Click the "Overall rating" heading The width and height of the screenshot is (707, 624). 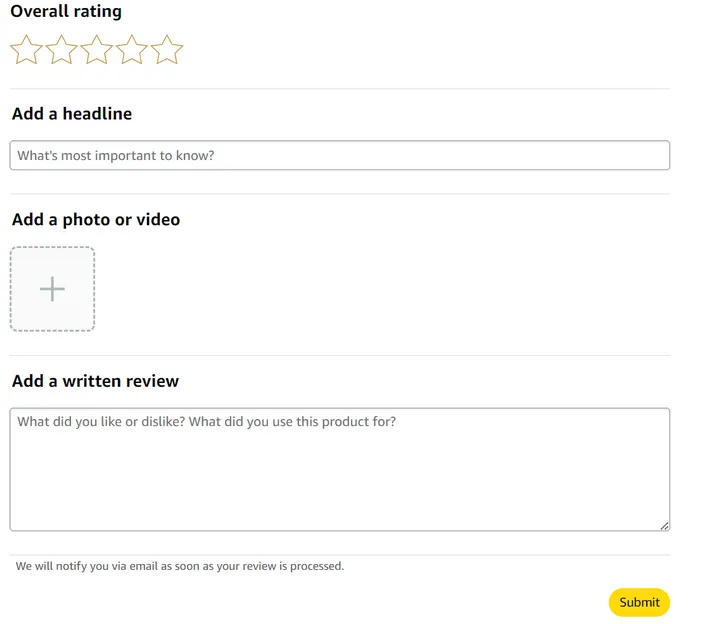pyautogui.click(x=66, y=12)
